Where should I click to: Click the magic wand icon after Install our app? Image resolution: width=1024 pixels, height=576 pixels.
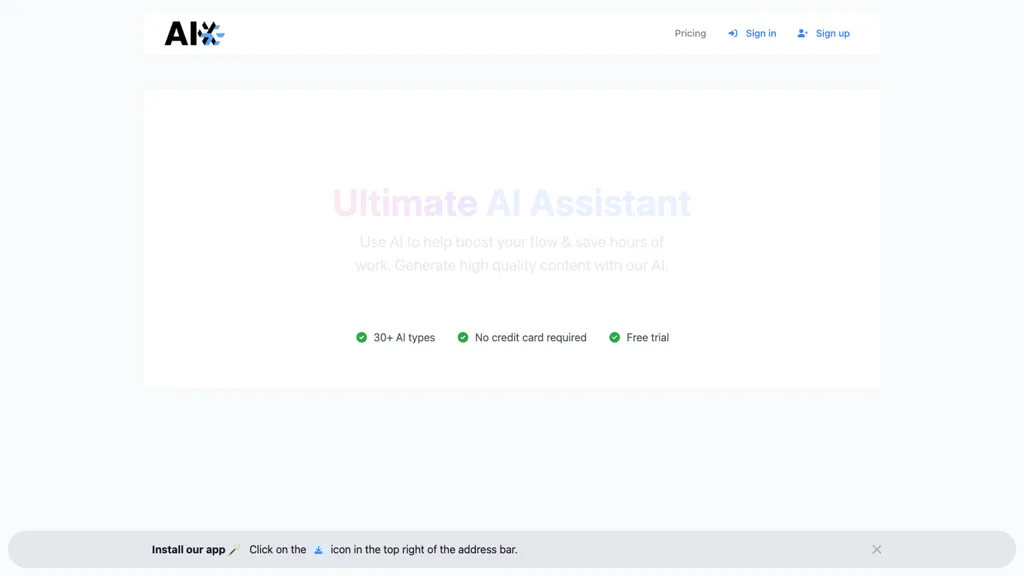(235, 549)
